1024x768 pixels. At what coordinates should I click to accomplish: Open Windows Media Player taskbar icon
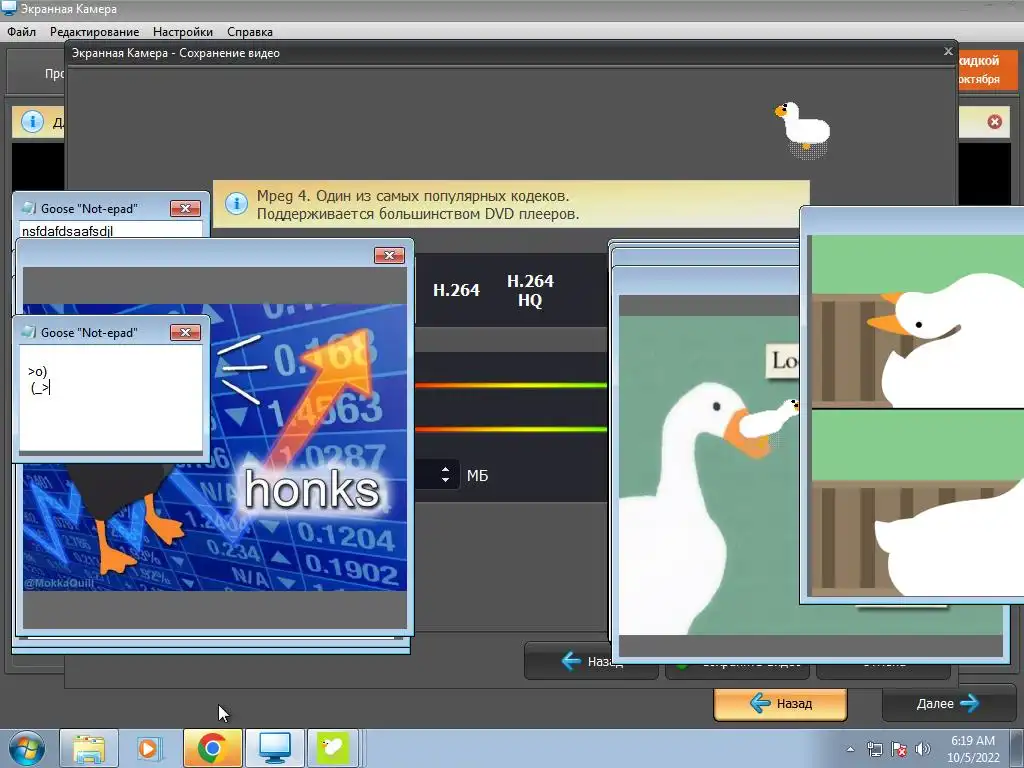tap(148, 748)
